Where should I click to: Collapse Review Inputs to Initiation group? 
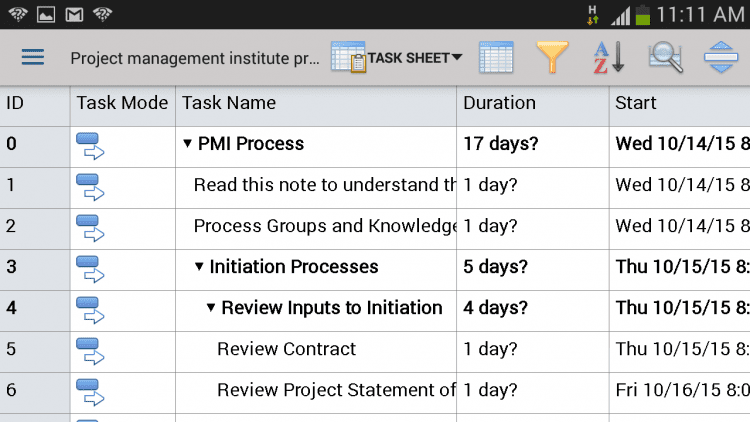[211, 308]
